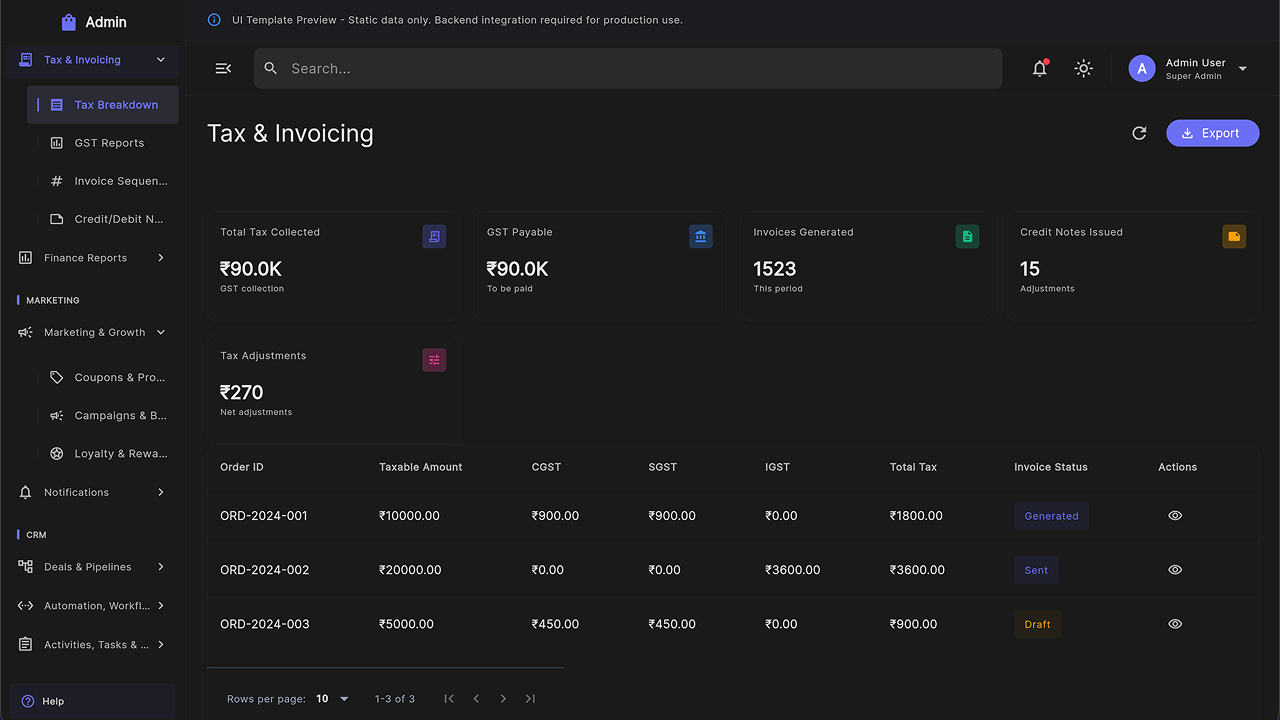Viewport: 1280px width, 720px height.
Task: Click the Admin shopping bag logo
Action: click(x=68, y=22)
